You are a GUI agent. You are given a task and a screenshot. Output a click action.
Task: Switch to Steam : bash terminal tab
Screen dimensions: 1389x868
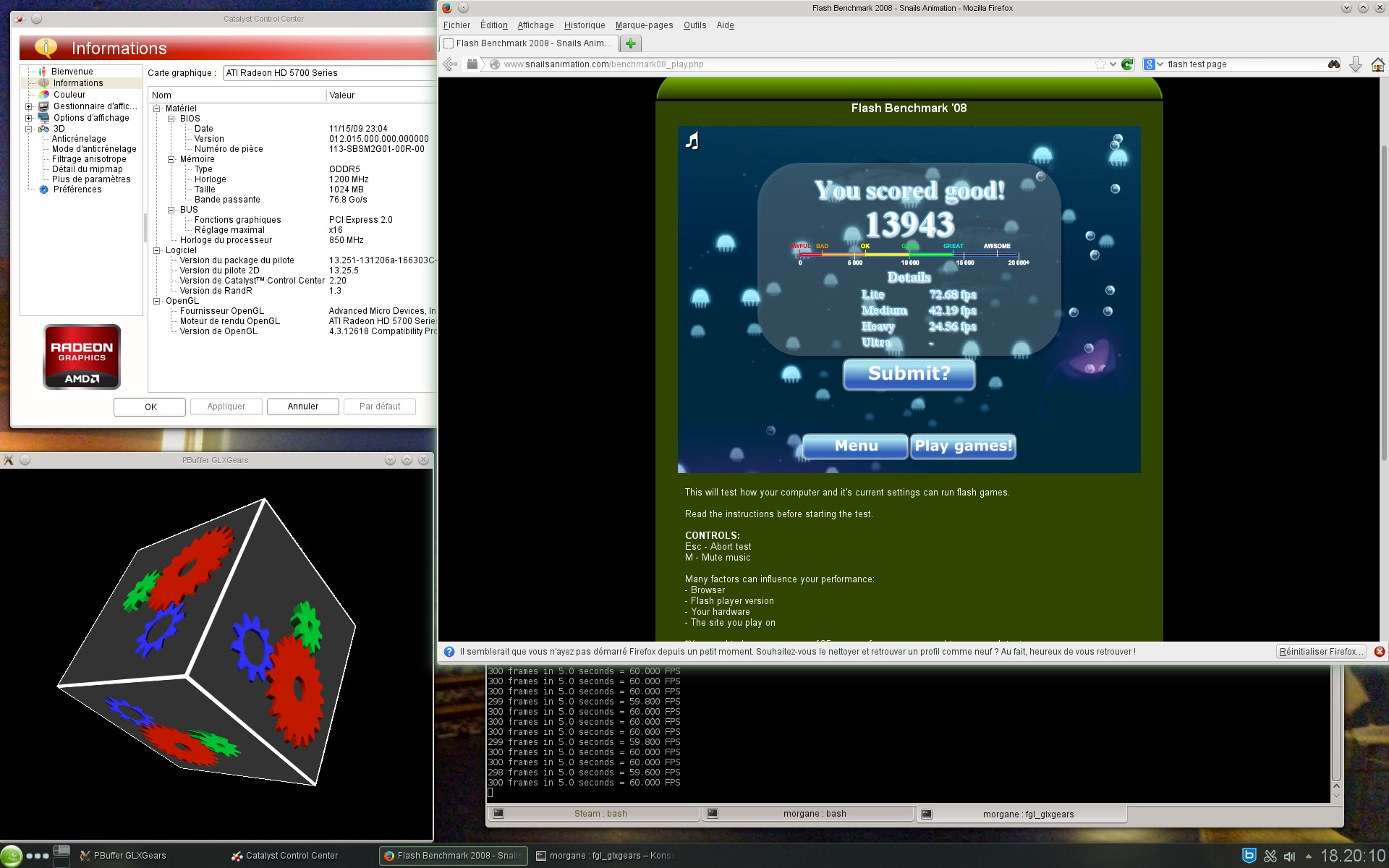point(594,814)
